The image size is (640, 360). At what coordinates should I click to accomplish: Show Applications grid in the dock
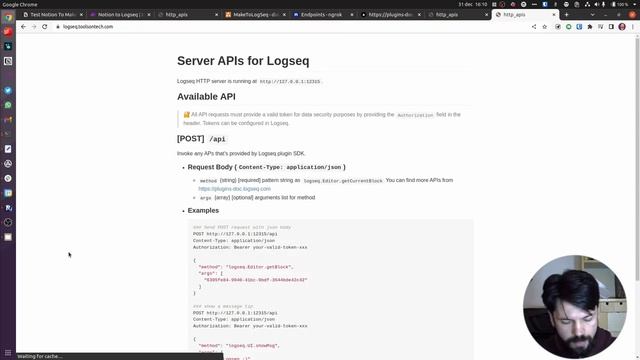(x=8, y=352)
